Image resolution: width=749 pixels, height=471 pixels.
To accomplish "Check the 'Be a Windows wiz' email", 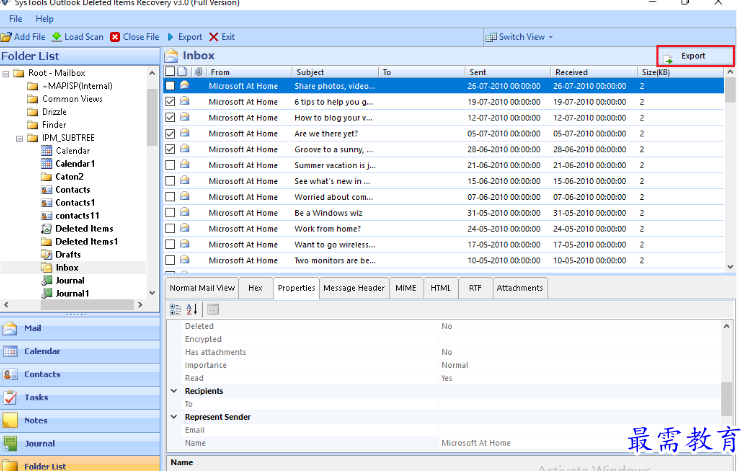I will pos(170,213).
